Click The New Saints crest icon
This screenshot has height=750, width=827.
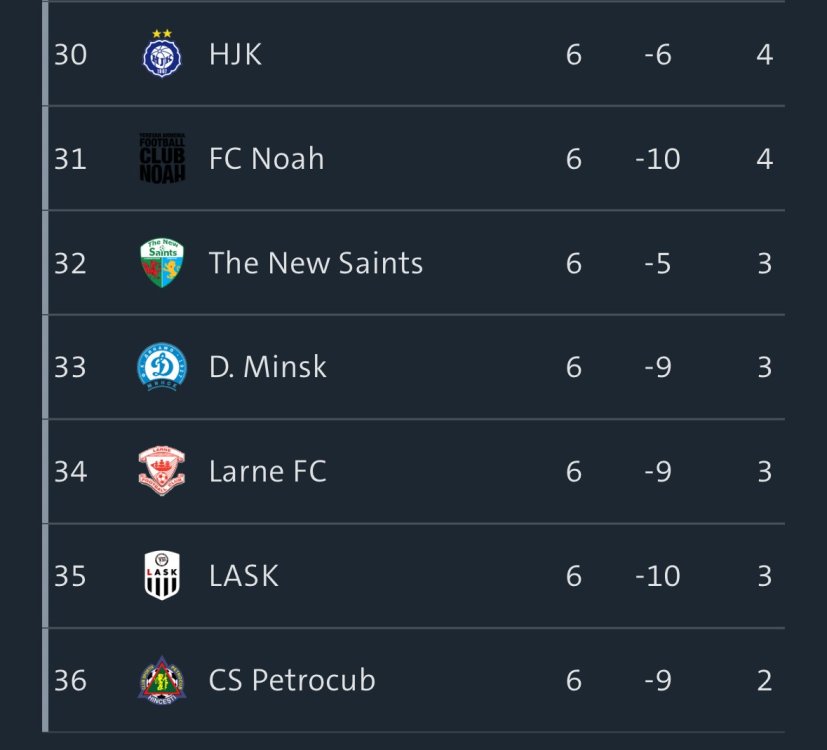tap(161, 263)
